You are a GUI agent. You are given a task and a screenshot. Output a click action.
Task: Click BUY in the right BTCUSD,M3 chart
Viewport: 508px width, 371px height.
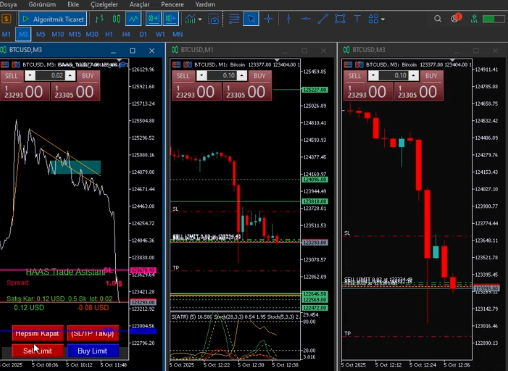431,76
